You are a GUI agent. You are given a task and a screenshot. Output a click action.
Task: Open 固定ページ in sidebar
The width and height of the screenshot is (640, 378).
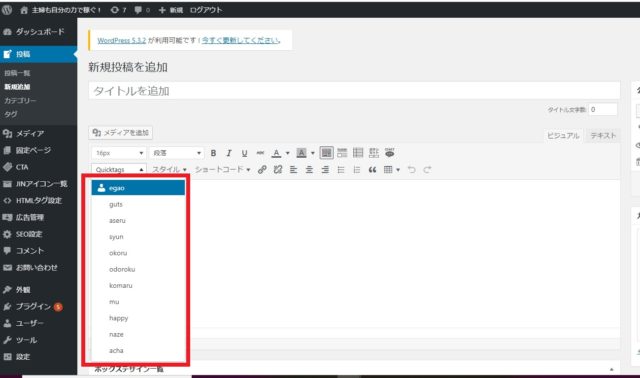coord(38,150)
